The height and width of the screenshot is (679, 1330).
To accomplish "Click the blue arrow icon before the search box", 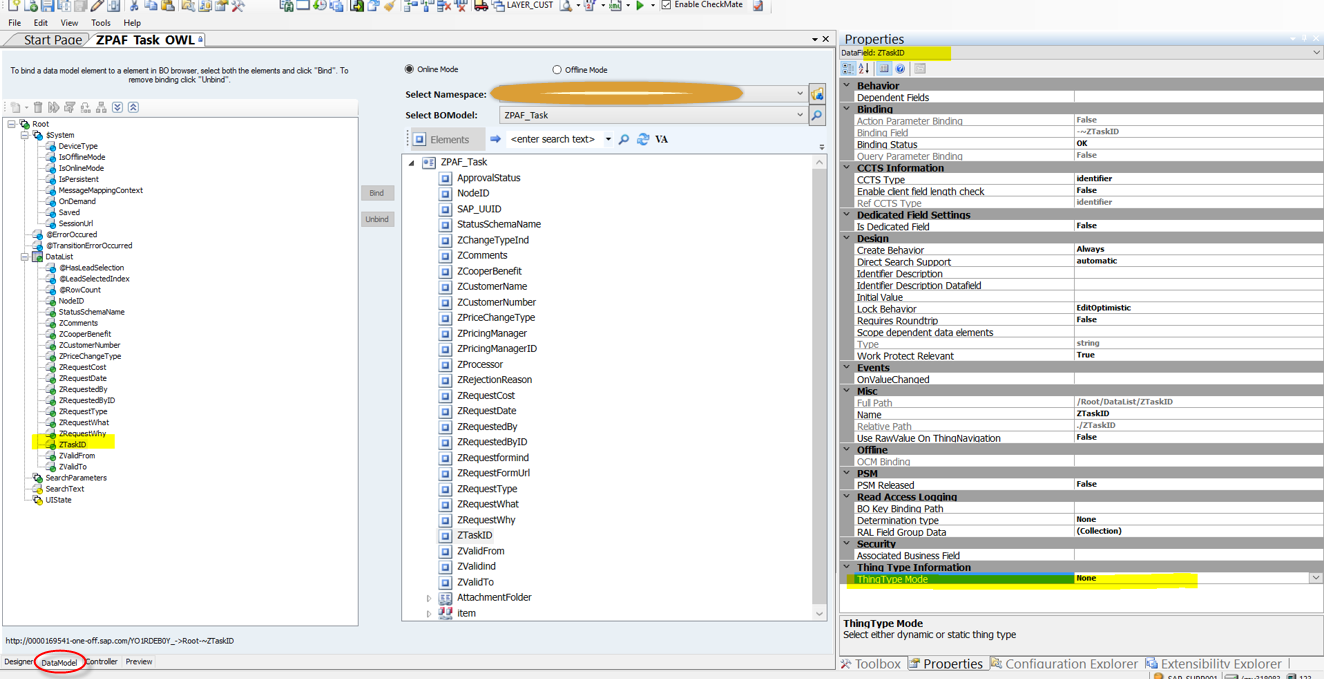I will point(496,140).
